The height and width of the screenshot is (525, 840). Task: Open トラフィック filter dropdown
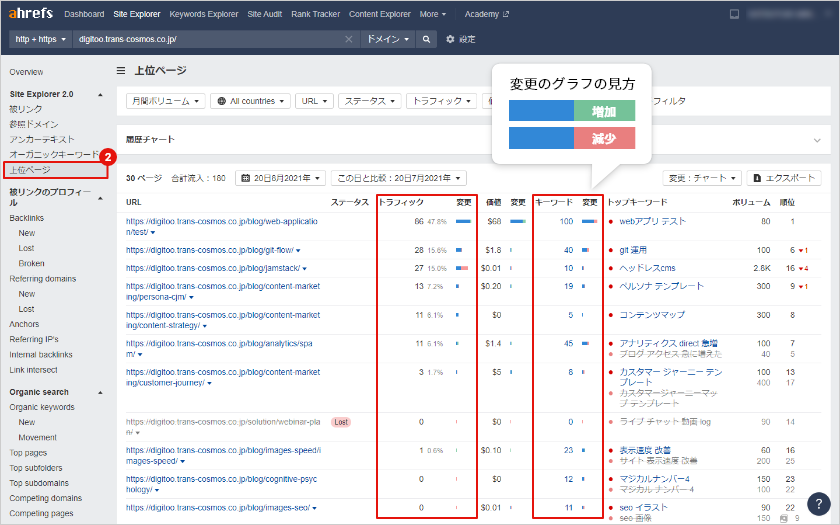click(441, 101)
